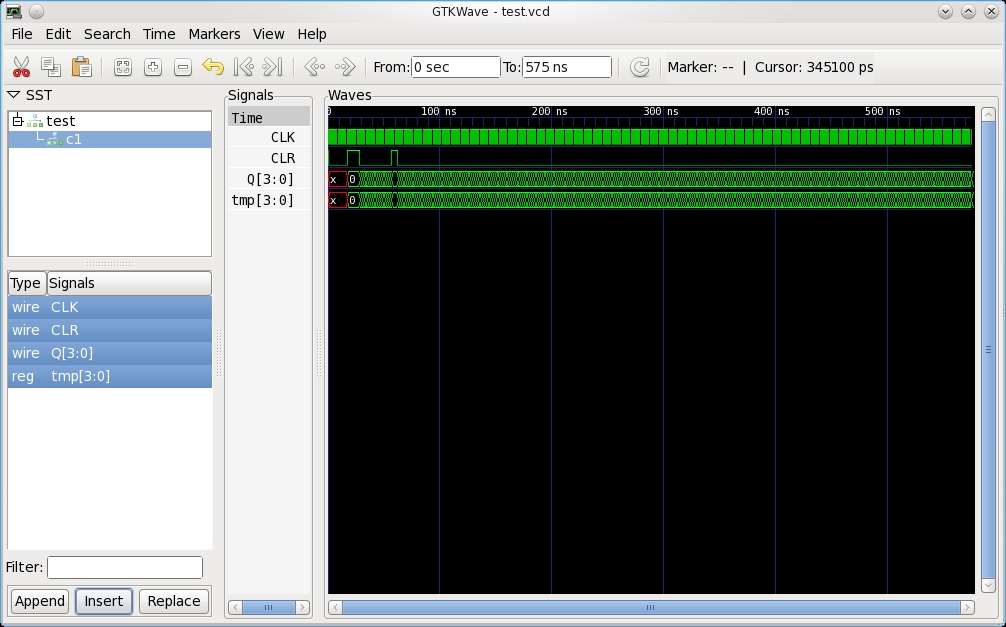Viewport: 1006px width, 627px height.
Task: Click waves horizontal scrollbar thumb
Action: point(651,607)
